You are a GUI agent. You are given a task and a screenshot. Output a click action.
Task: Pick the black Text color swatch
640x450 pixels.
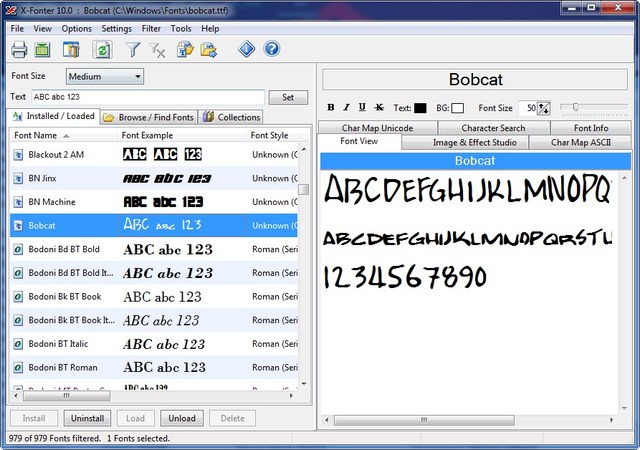point(420,108)
